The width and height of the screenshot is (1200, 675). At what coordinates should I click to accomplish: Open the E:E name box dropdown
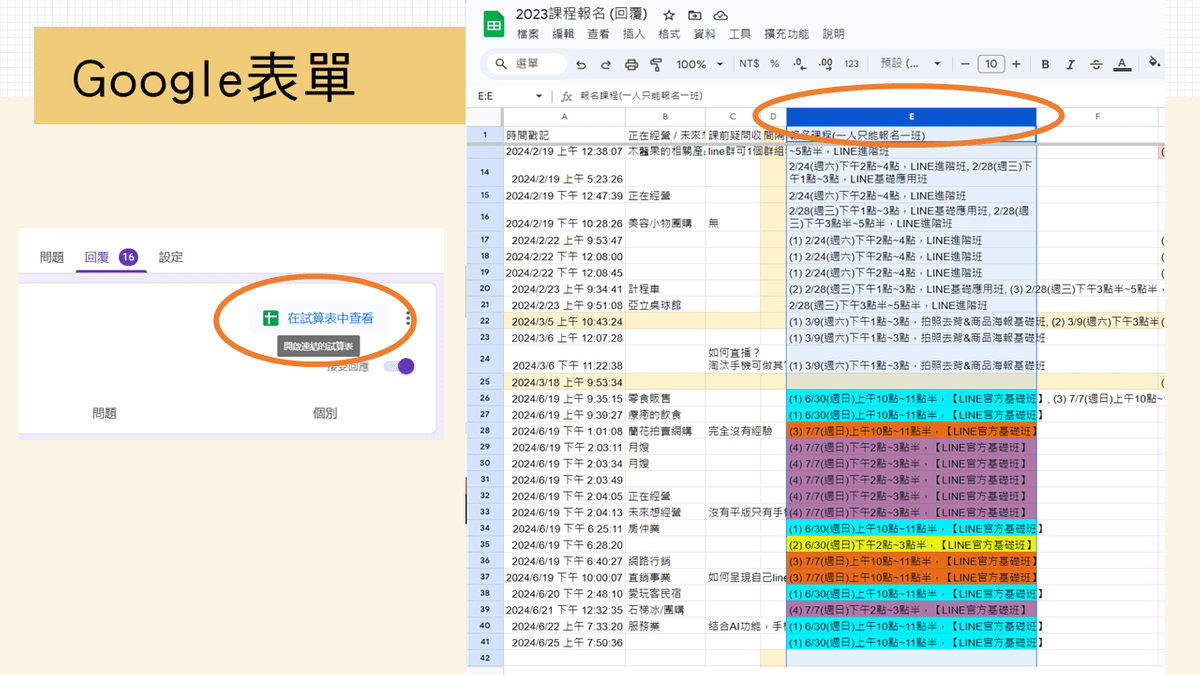pyautogui.click(x=539, y=96)
